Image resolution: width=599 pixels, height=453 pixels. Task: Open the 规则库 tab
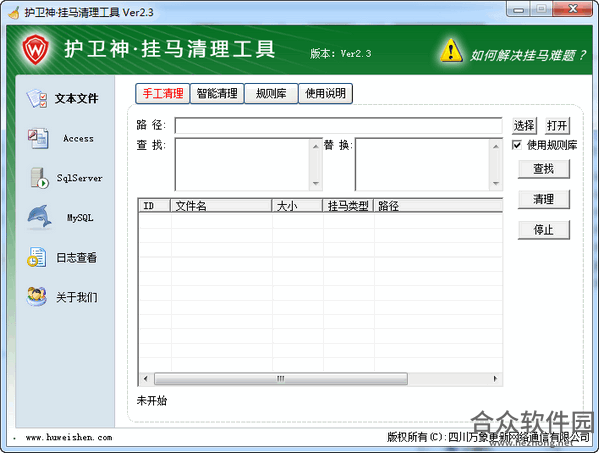[x=271, y=94]
